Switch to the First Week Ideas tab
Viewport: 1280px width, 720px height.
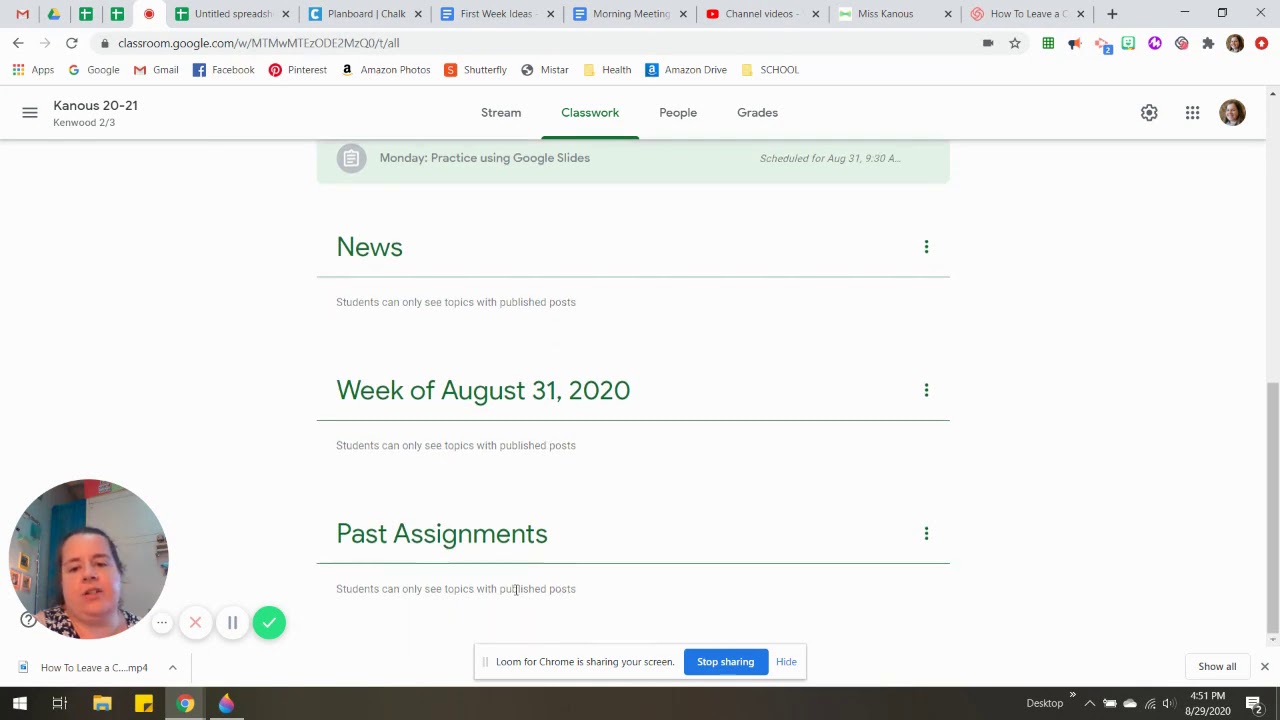(x=496, y=14)
